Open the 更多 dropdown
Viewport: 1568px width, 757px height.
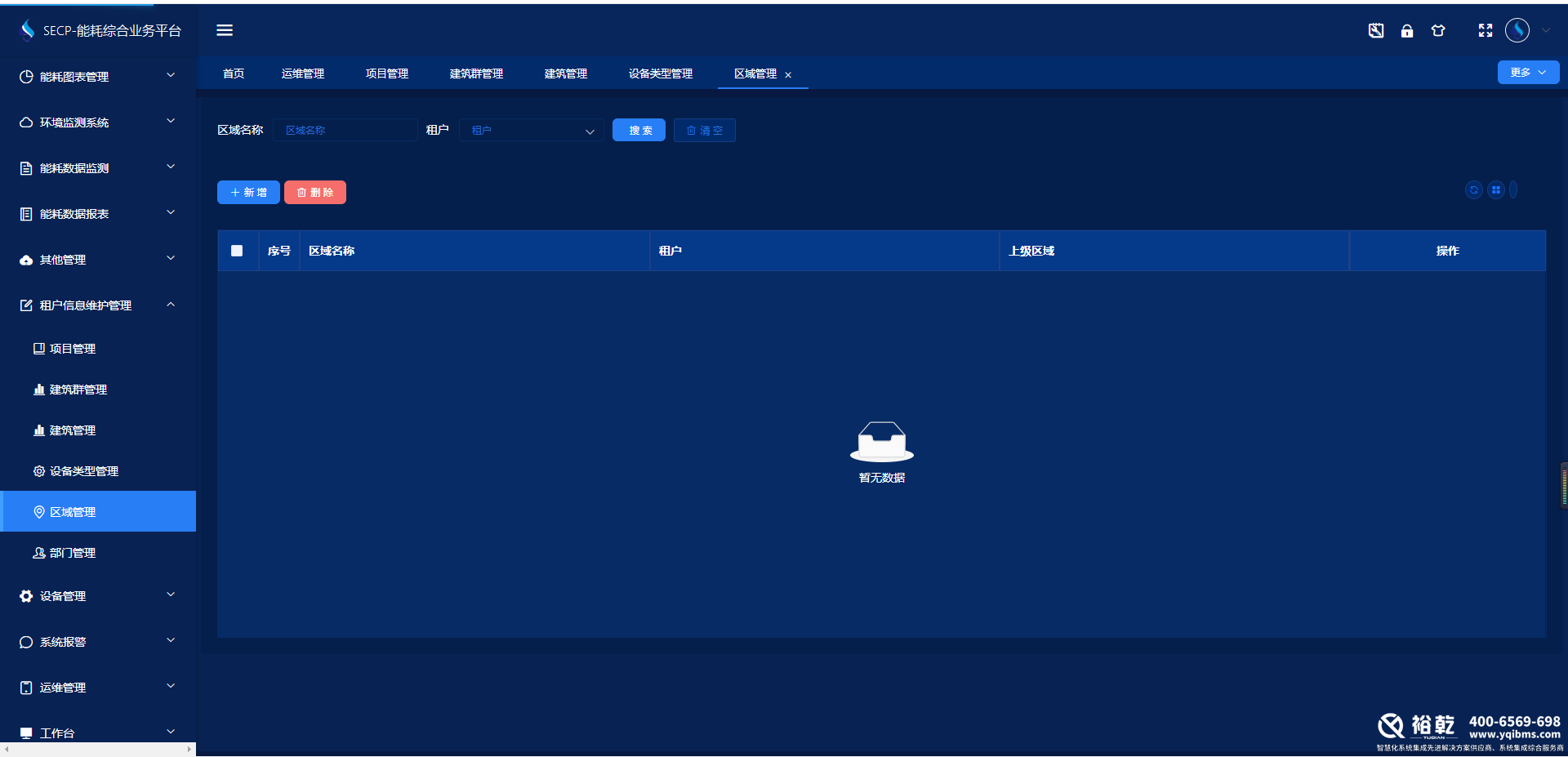(x=1526, y=72)
